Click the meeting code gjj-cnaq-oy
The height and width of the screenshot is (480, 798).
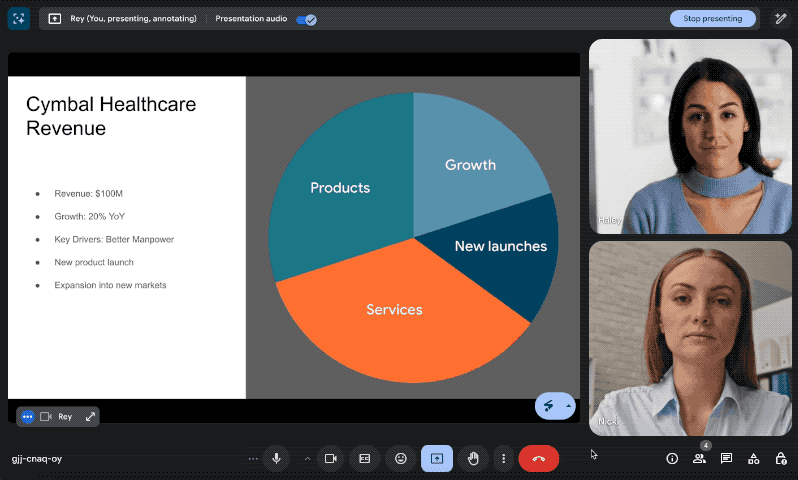[37, 459]
